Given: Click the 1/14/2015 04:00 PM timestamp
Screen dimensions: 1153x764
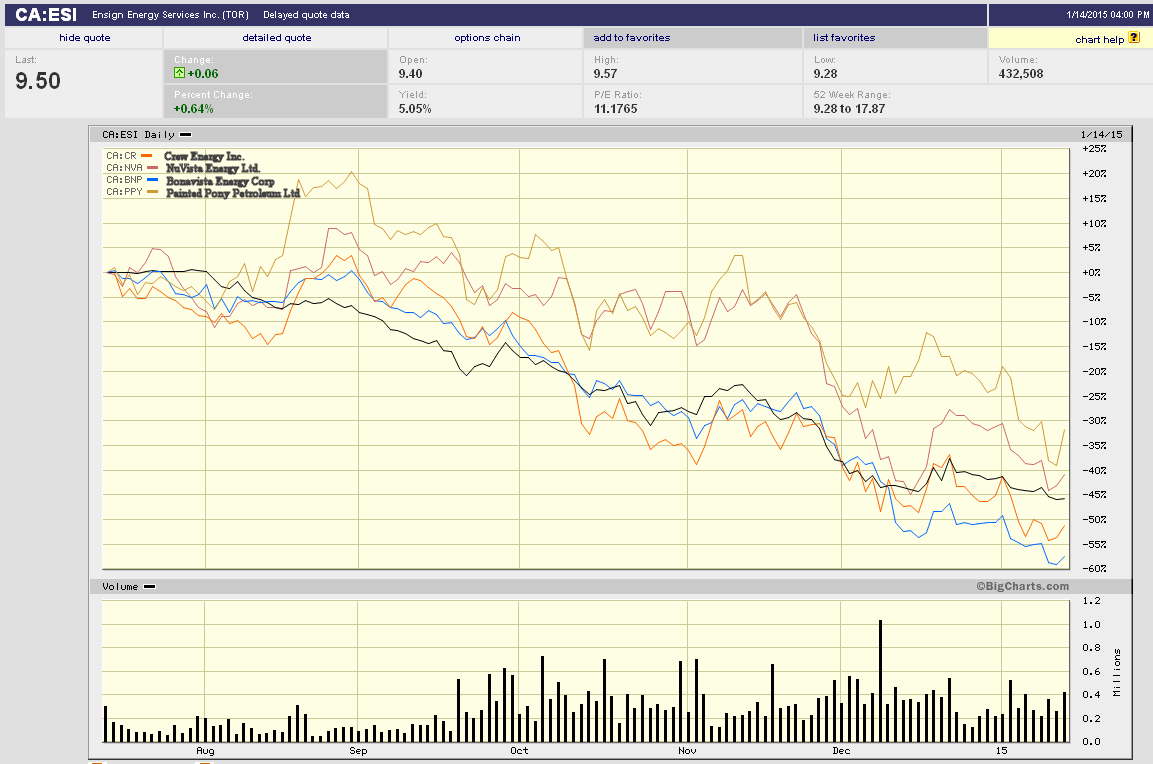Looking at the screenshot, I should pyautogui.click(x=1107, y=15).
